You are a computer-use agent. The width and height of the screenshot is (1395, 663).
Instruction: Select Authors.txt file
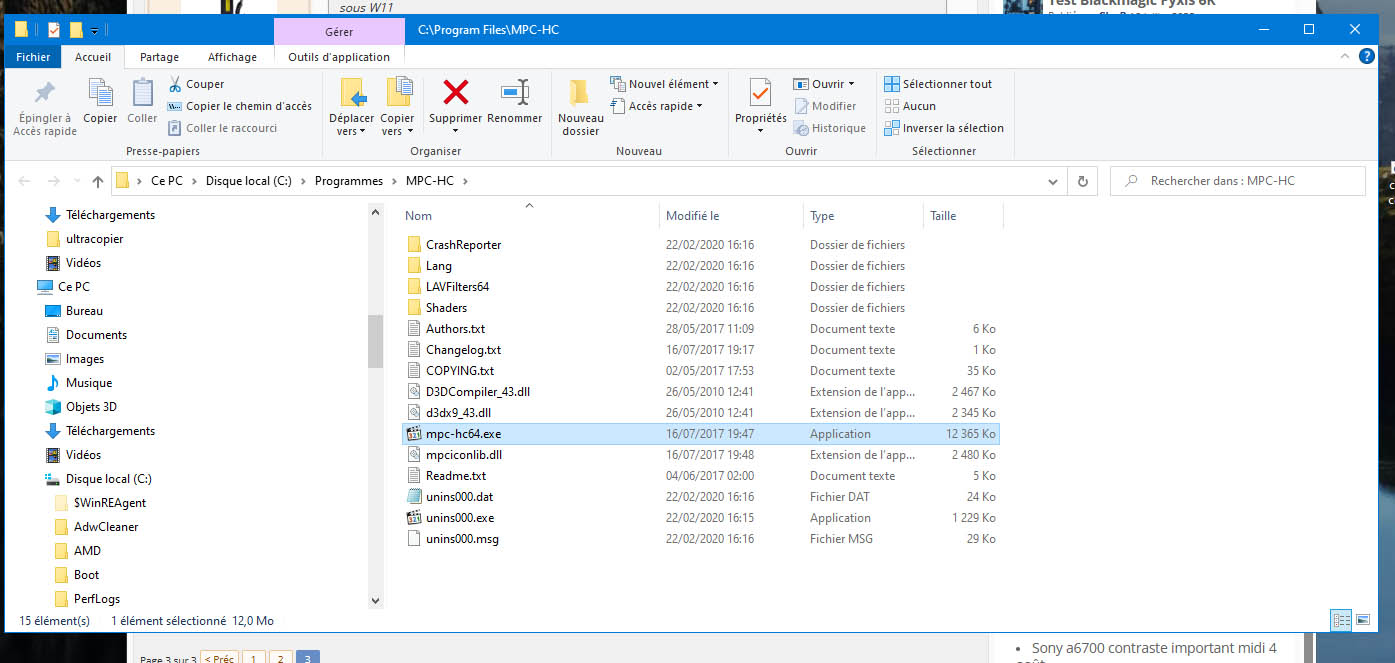[455, 329]
